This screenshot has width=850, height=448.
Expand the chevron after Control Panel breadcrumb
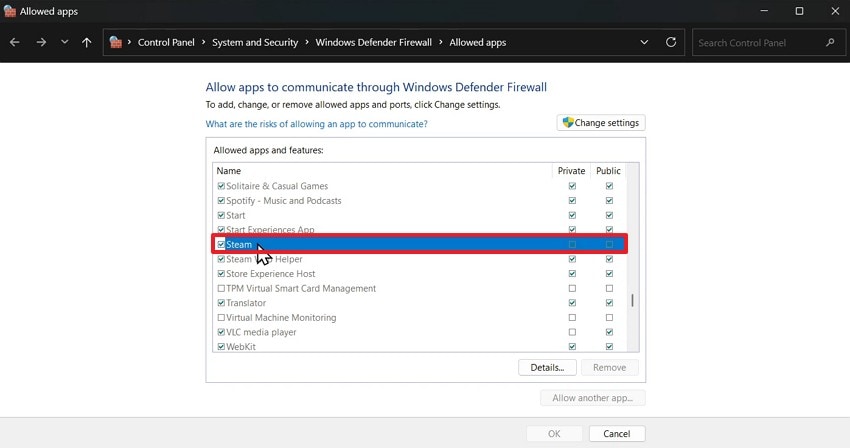point(203,43)
